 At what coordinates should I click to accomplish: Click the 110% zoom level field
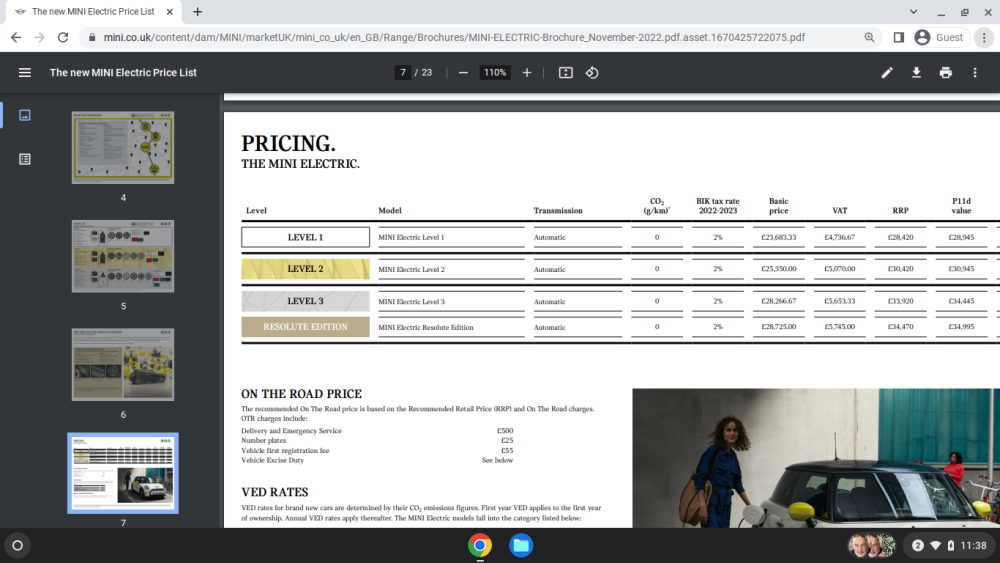pyautogui.click(x=495, y=73)
